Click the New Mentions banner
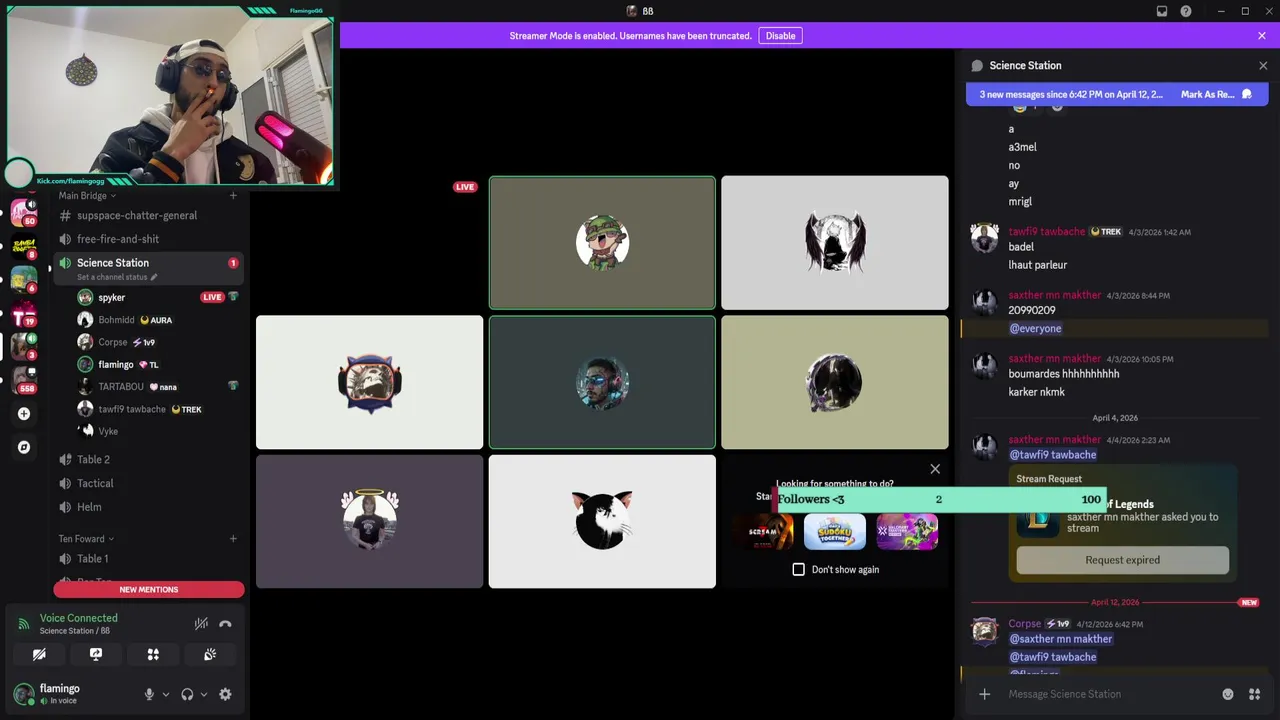The image size is (1280, 720). click(149, 590)
